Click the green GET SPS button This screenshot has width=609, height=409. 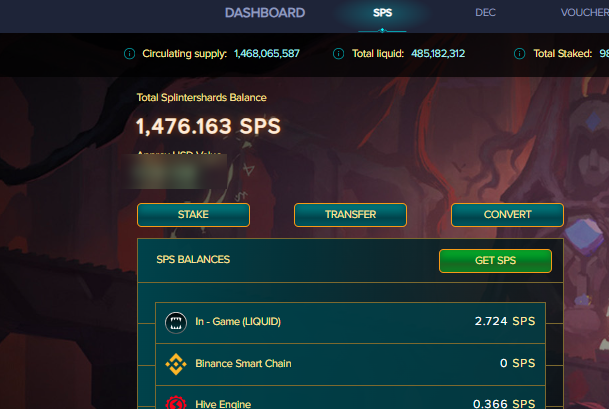(495, 261)
